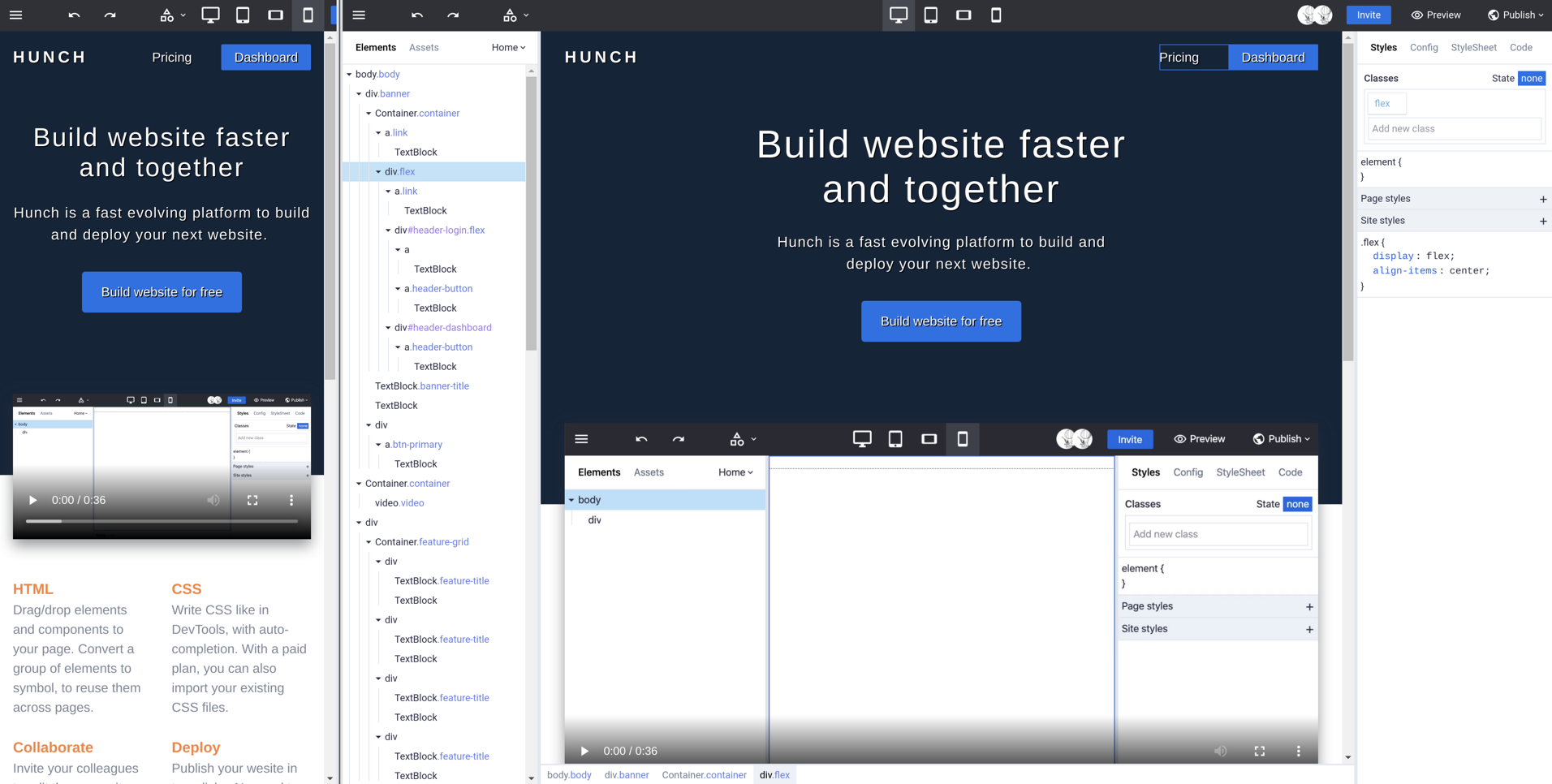The image size is (1552, 784).
Task: Play the embedded video in main canvas
Action: [584, 751]
